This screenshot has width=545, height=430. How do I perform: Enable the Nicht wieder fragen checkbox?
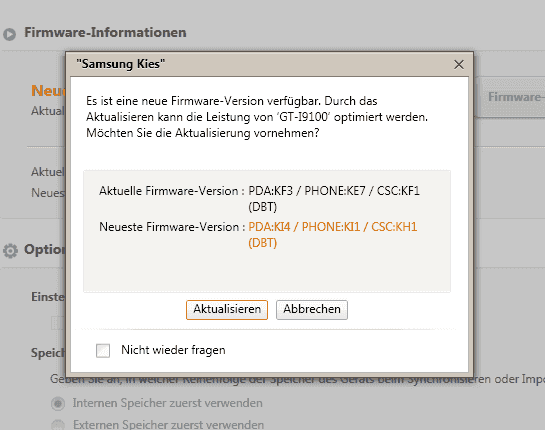(x=103, y=350)
